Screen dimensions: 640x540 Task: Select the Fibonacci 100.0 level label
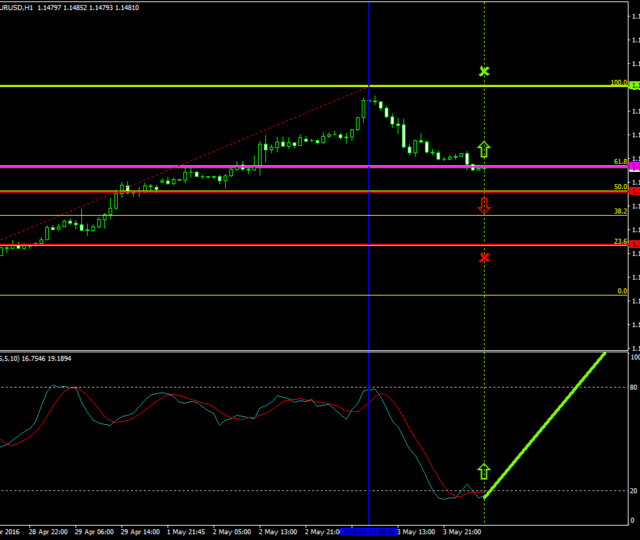click(x=618, y=83)
